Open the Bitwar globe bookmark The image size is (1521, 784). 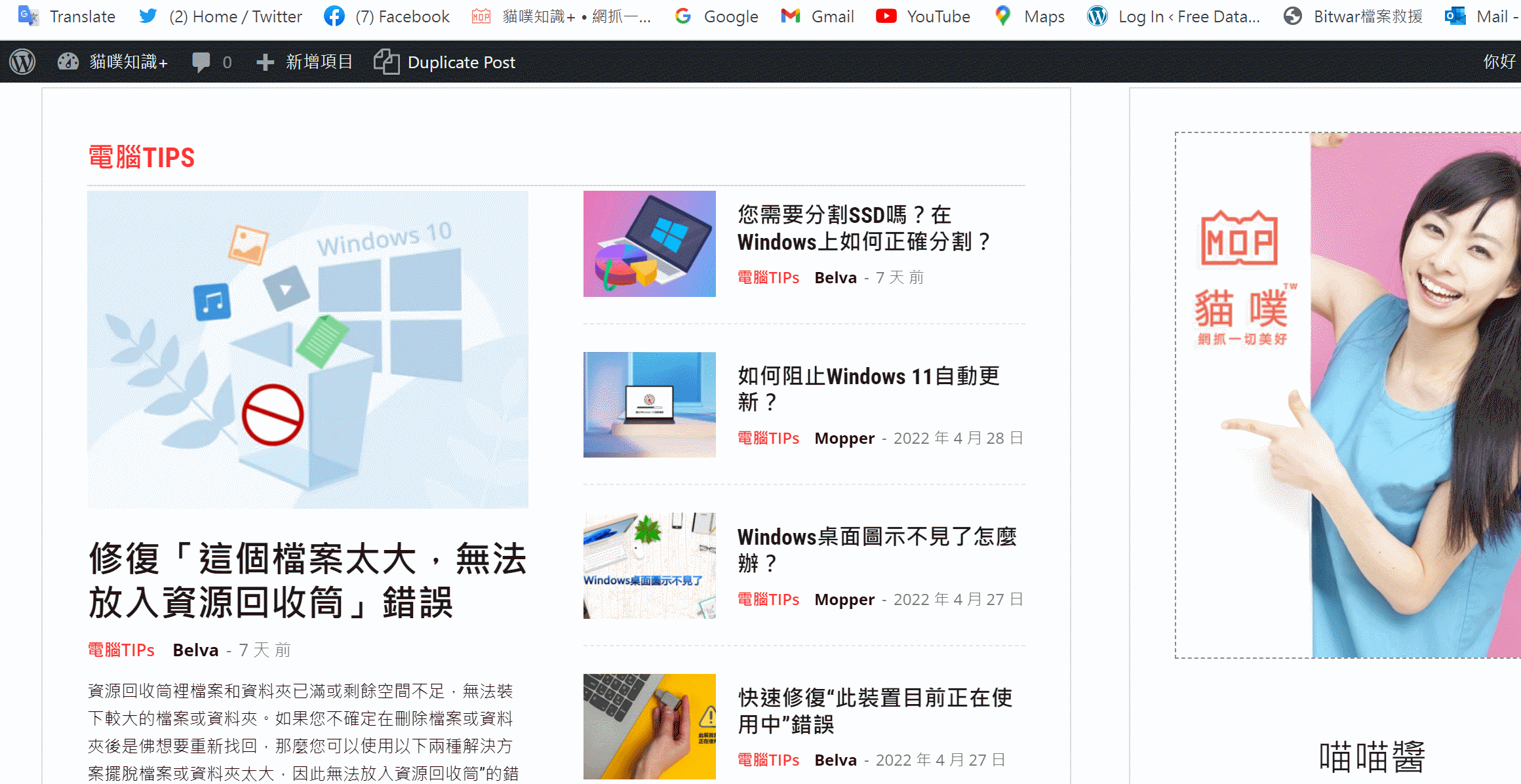1292,16
